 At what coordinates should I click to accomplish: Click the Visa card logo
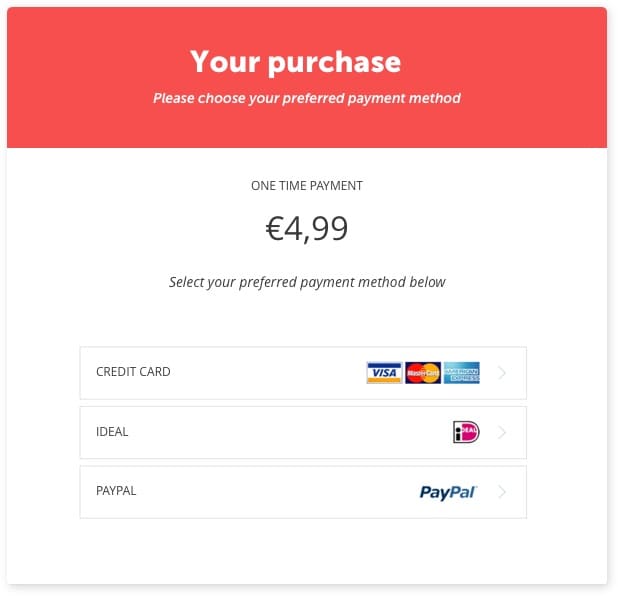(384, 373)
